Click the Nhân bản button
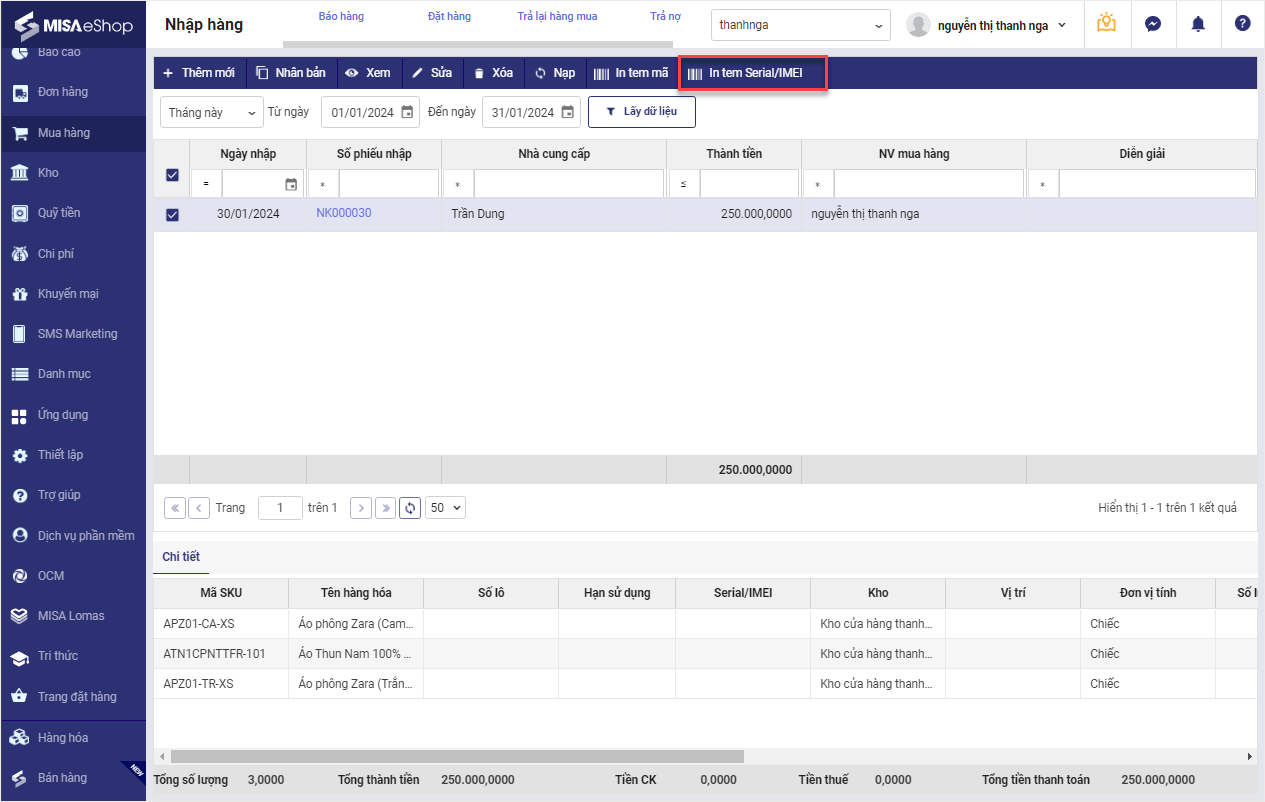This screenshot has width=1265, height=802. 291,73
